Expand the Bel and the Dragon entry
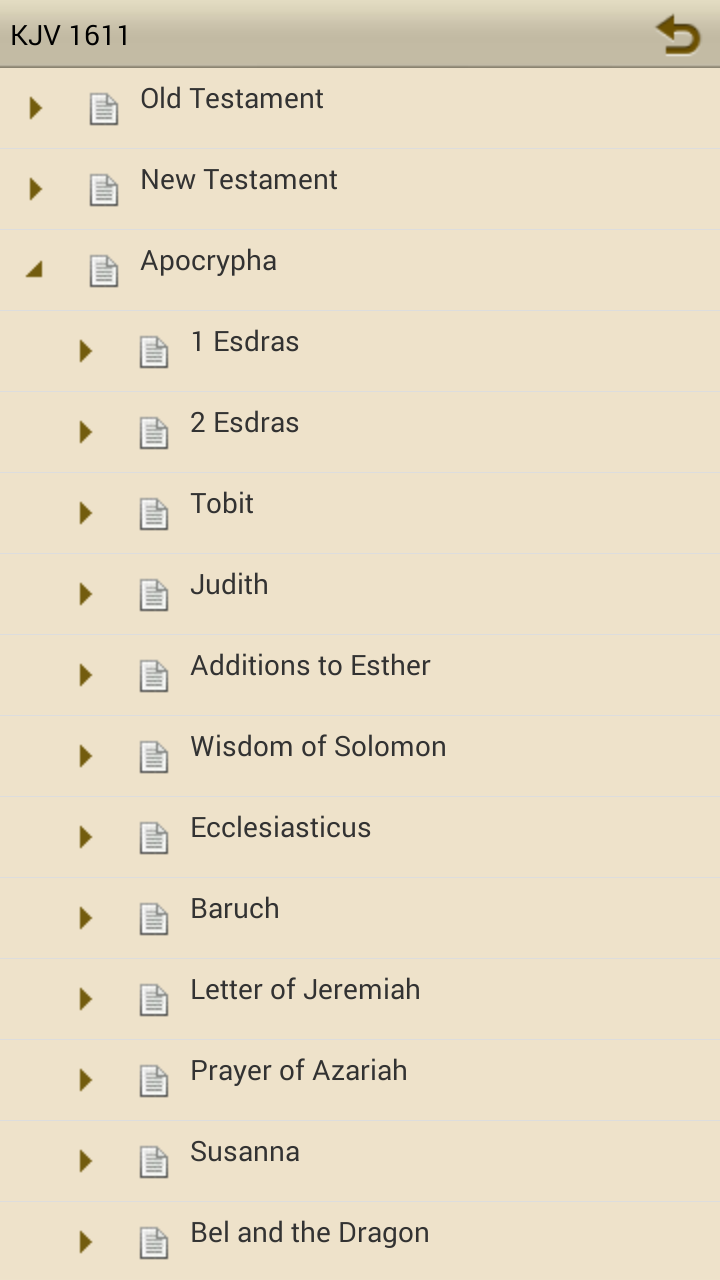The height and width of the screenshot is (1280, 720). 85,1242
